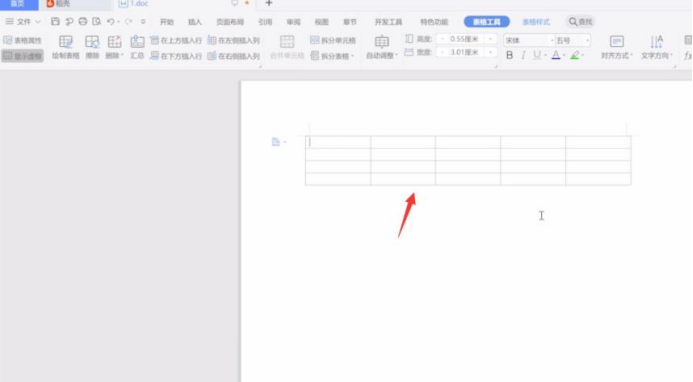Image resolution: width=693 pixels, height=382 pixels.
Task: Click the Undo arrow icon
Action: 110,21
